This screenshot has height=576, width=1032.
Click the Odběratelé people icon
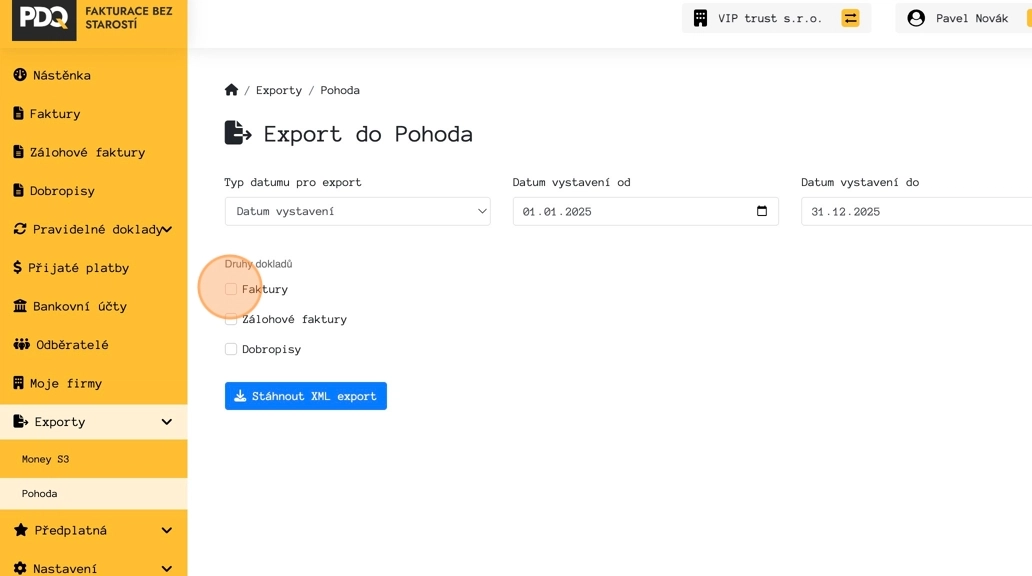(x=22, y=344)
